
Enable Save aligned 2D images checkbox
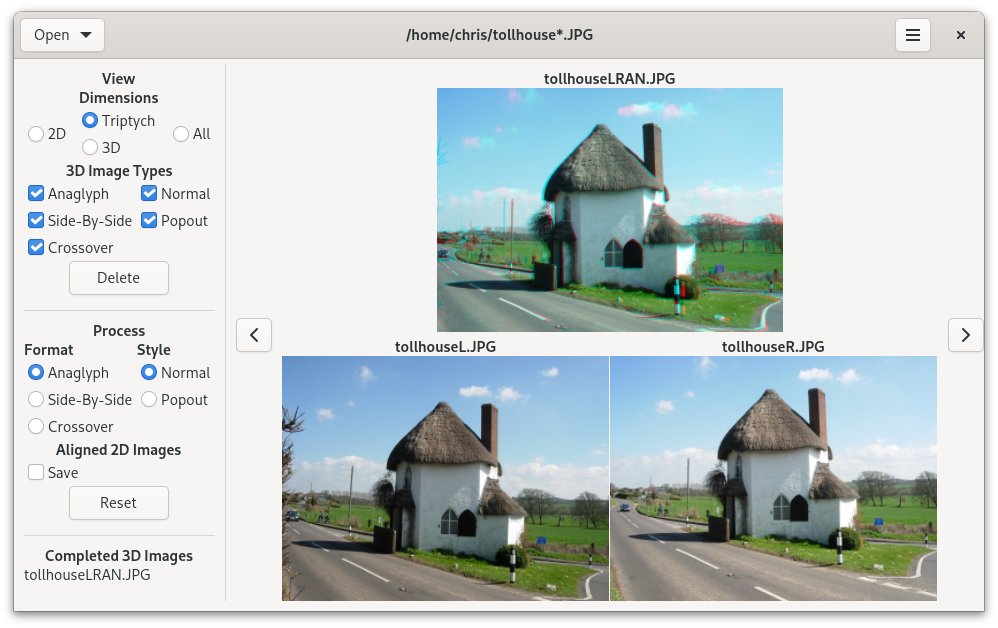[36, 473]
